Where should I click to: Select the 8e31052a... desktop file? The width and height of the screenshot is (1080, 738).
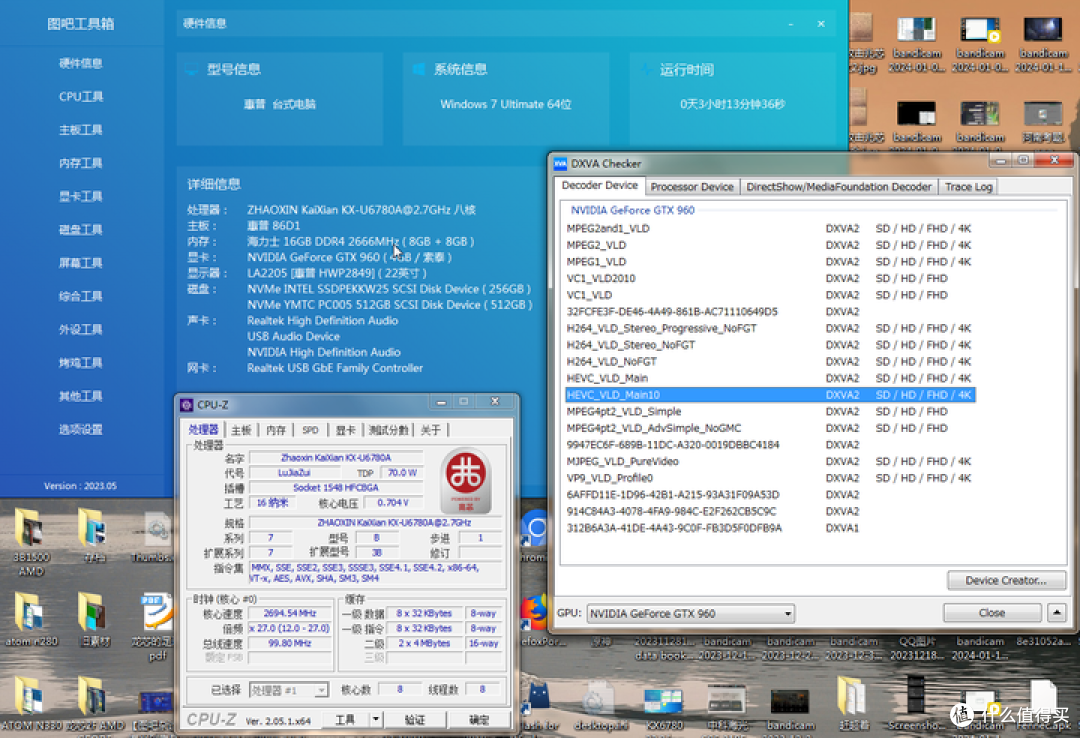click(1043, 642)
